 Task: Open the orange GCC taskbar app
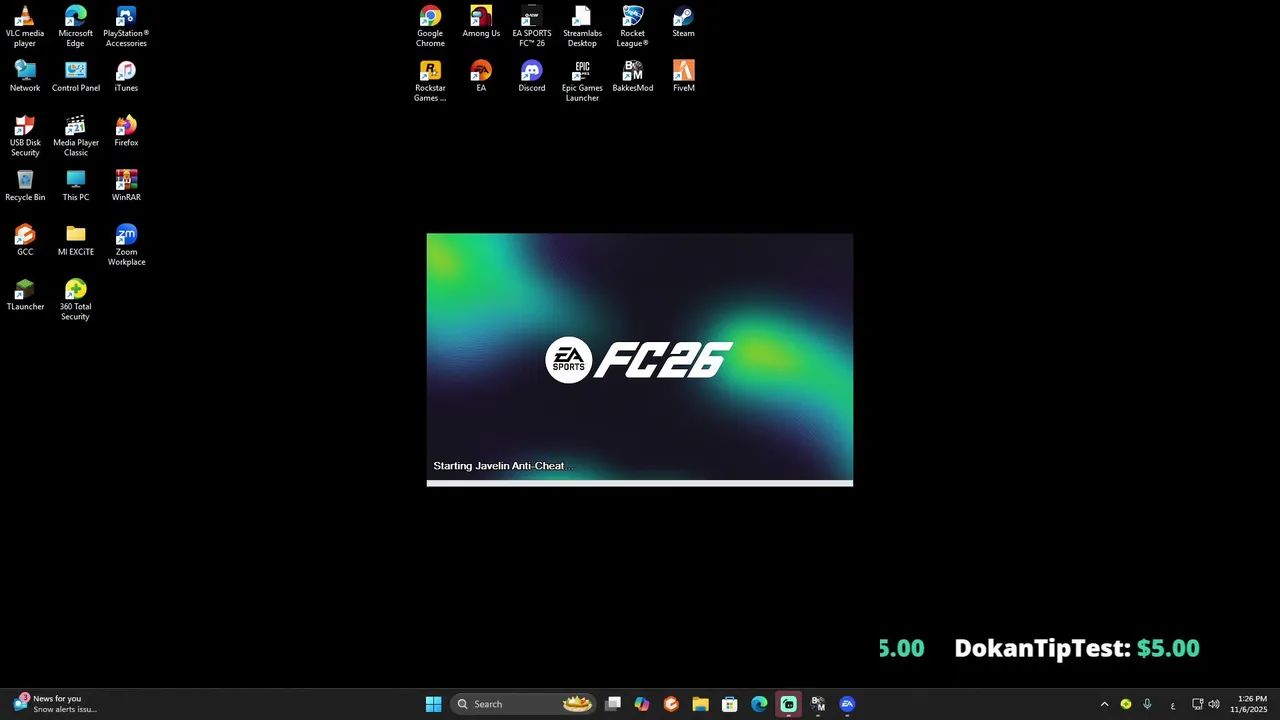(671, 704)
